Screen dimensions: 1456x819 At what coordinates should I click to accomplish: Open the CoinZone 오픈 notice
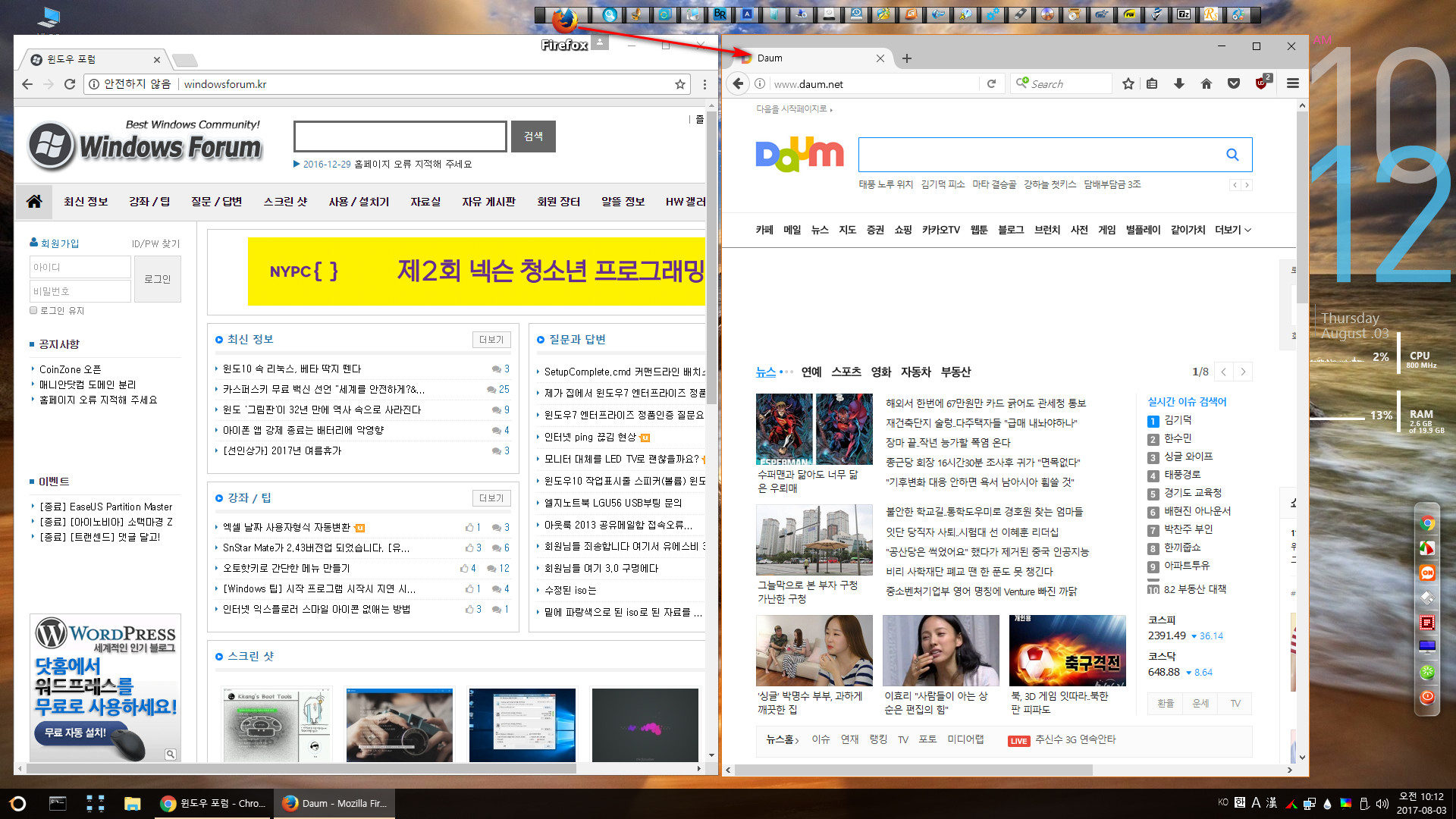click(70, 369)
